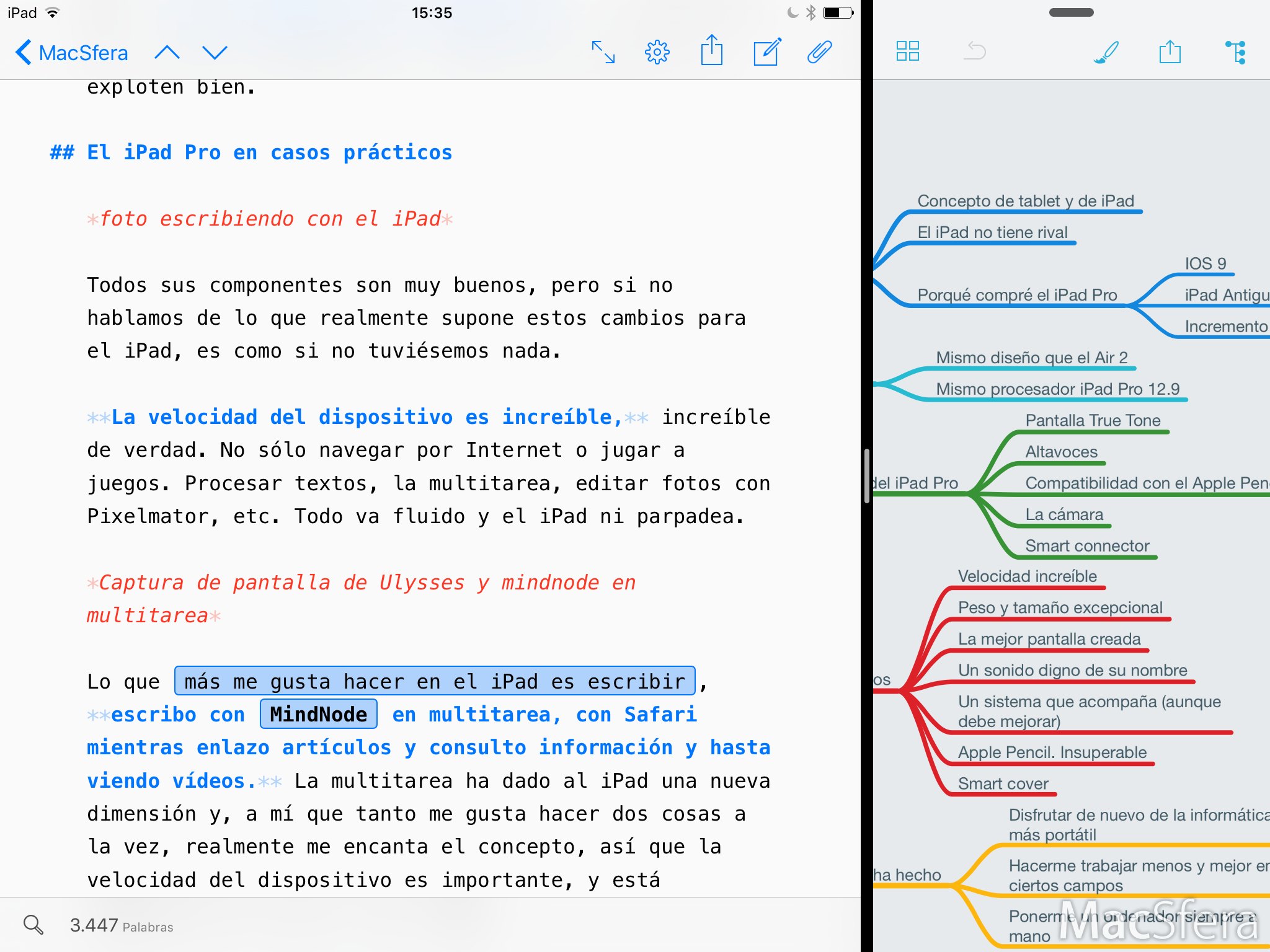Screen dimensions: 1270x952
Task: Place cursor in heading 'El iPad Pro en casos prácticos'
Action: pyautogui.click(x=270, y=152)
